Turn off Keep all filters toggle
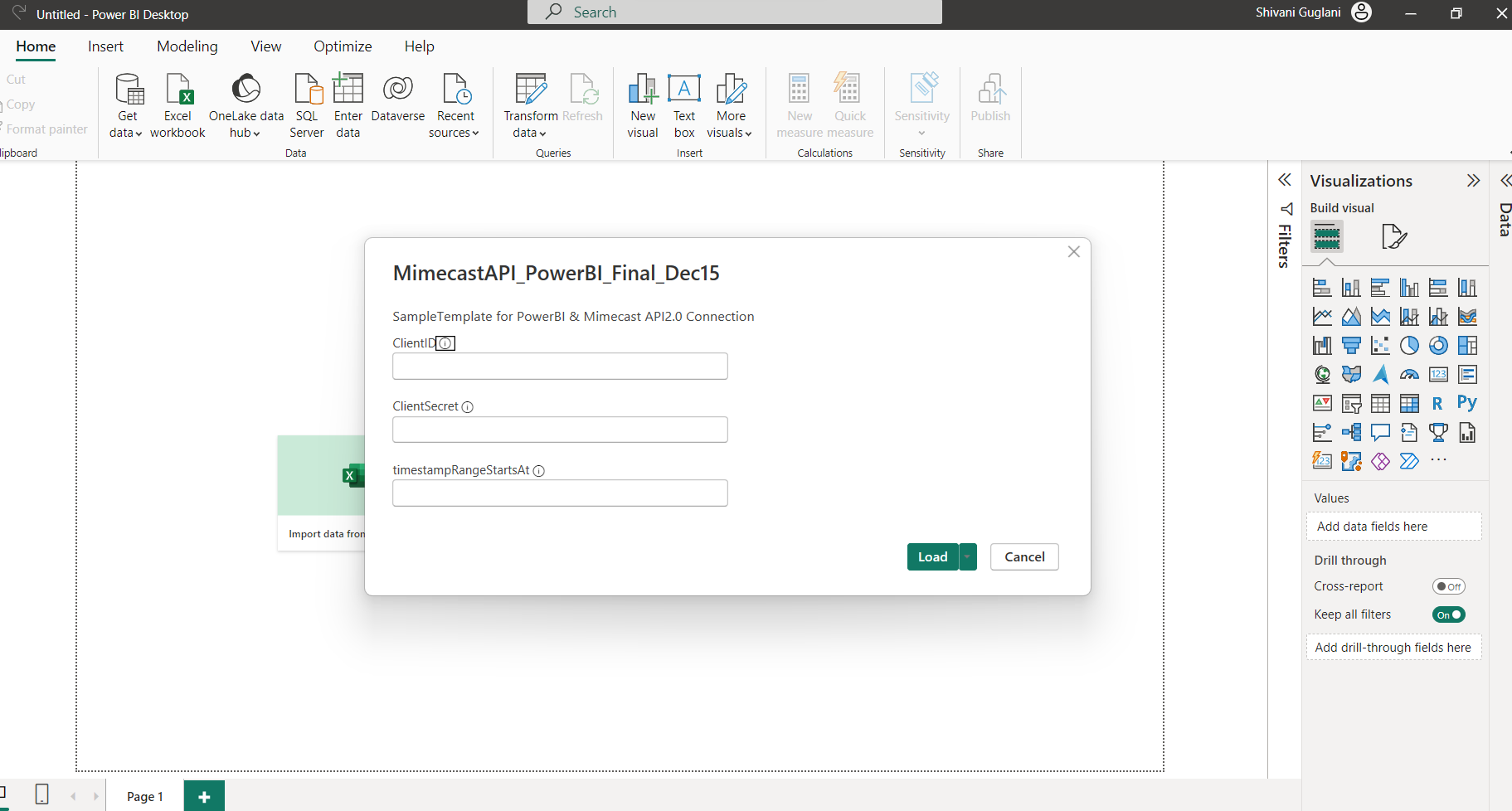 click(1448, 615)
